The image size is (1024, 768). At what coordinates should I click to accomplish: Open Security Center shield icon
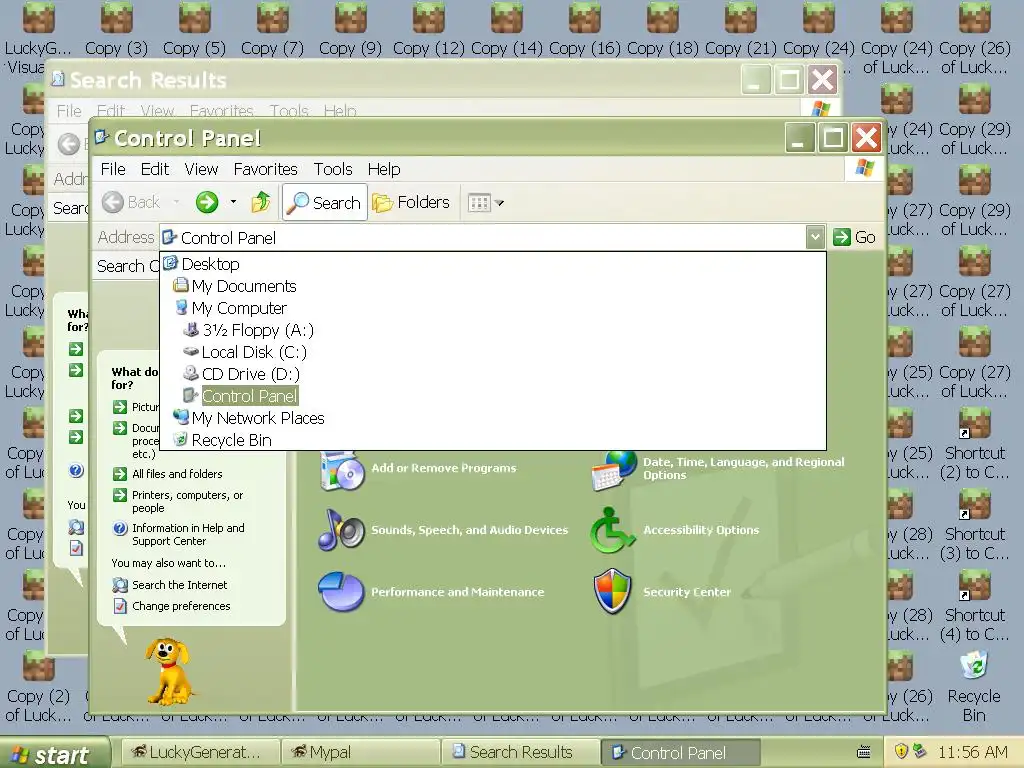pos(612,592)
